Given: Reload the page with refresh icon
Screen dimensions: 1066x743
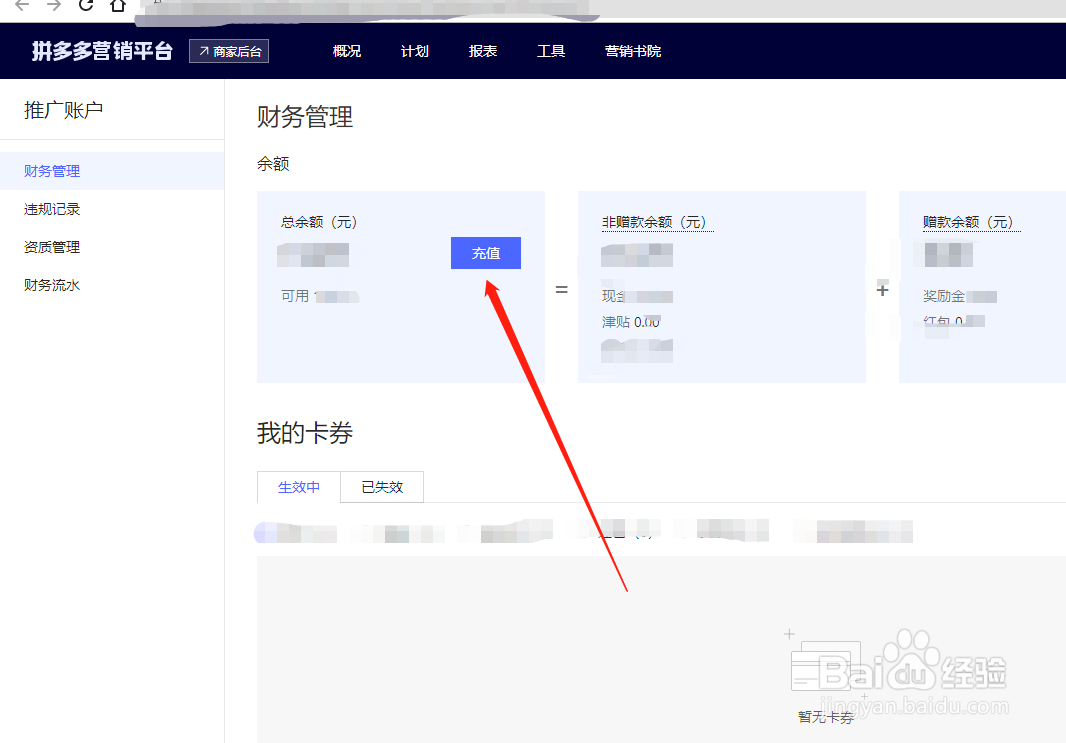Looking at the screenshot, I should (86, 5).
